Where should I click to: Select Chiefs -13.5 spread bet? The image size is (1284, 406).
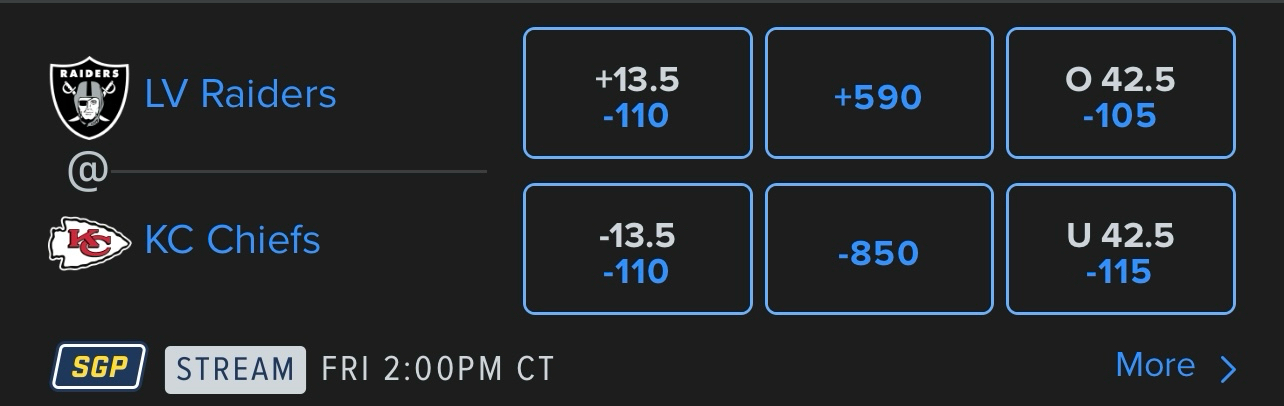tap(637, 249)
